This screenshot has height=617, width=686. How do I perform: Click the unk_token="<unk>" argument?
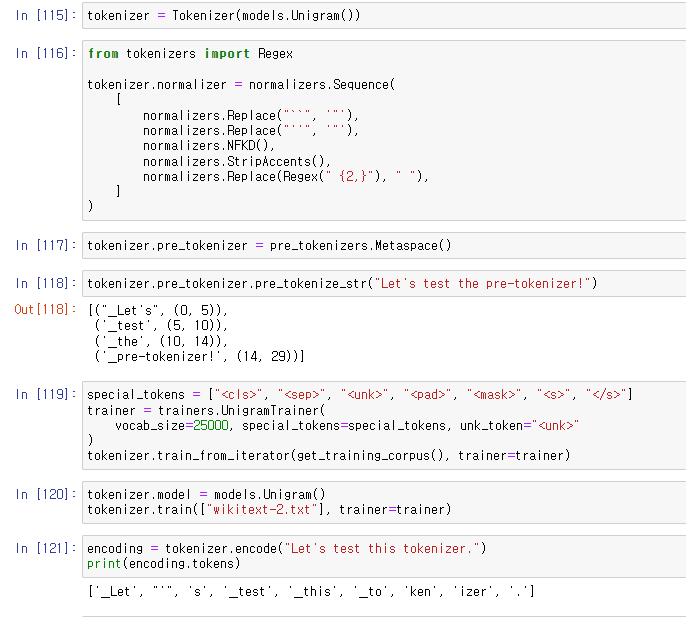pos(519,426)
